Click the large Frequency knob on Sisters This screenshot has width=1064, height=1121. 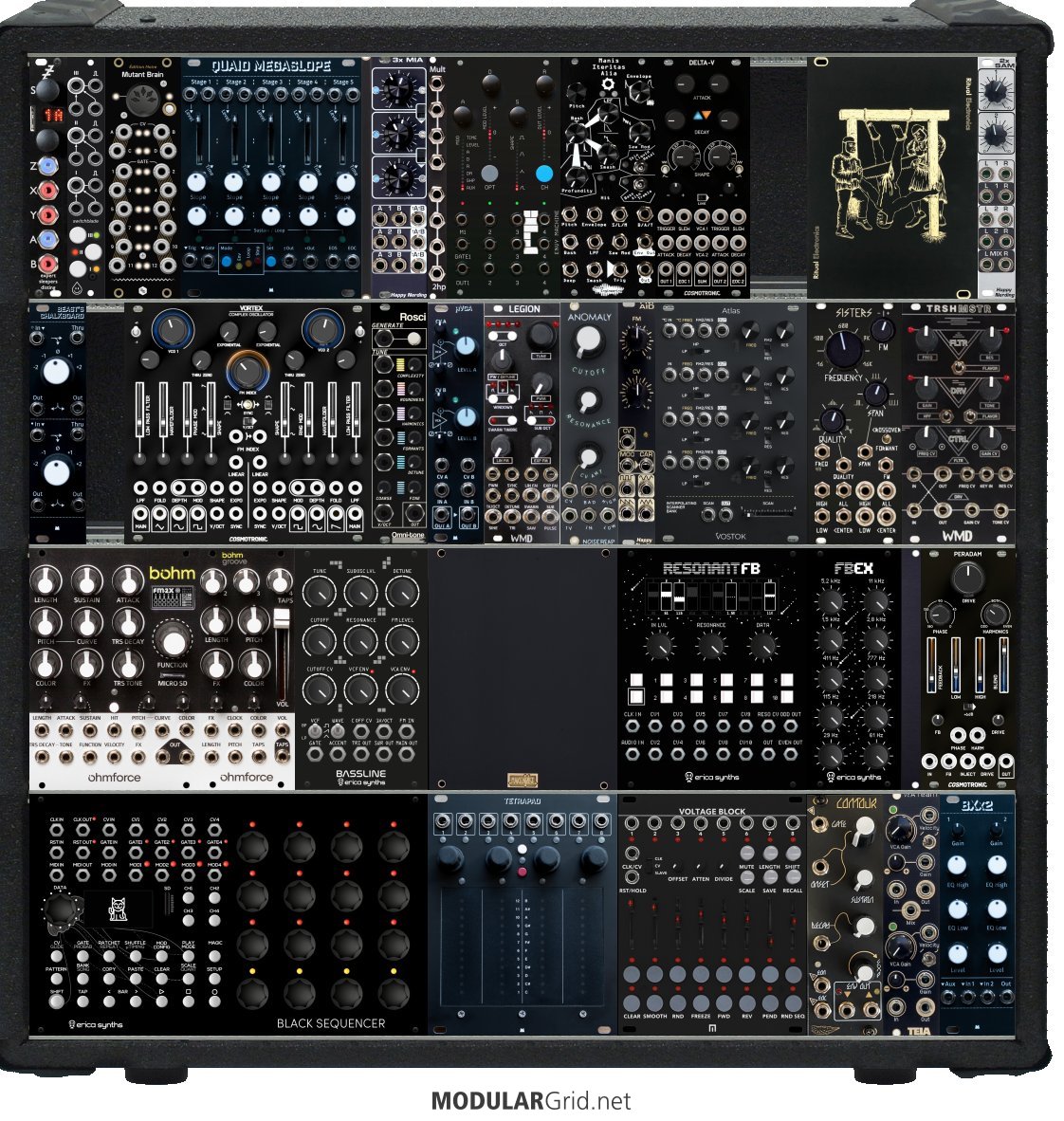(x=844, y=350)
